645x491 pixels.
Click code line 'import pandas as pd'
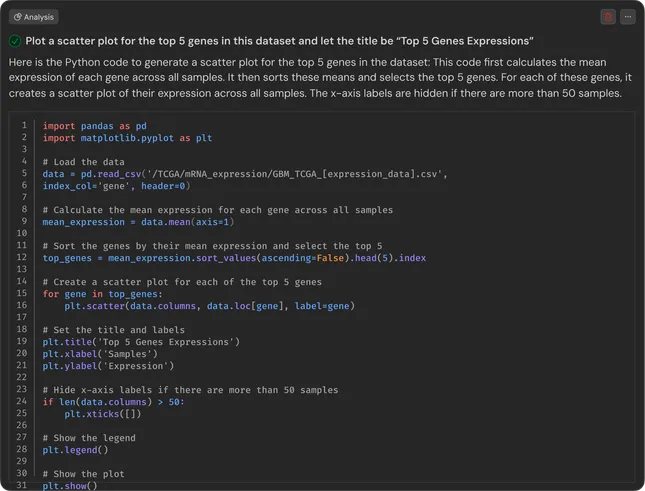pos(95,126)
